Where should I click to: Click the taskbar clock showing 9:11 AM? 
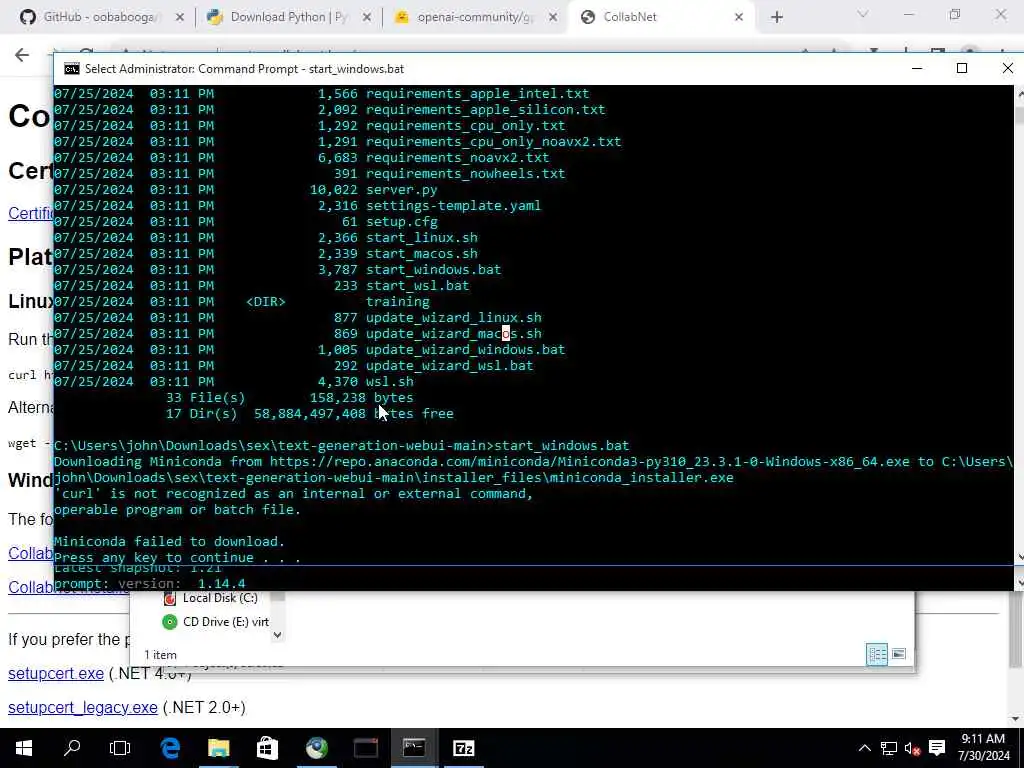coord(984,748)
